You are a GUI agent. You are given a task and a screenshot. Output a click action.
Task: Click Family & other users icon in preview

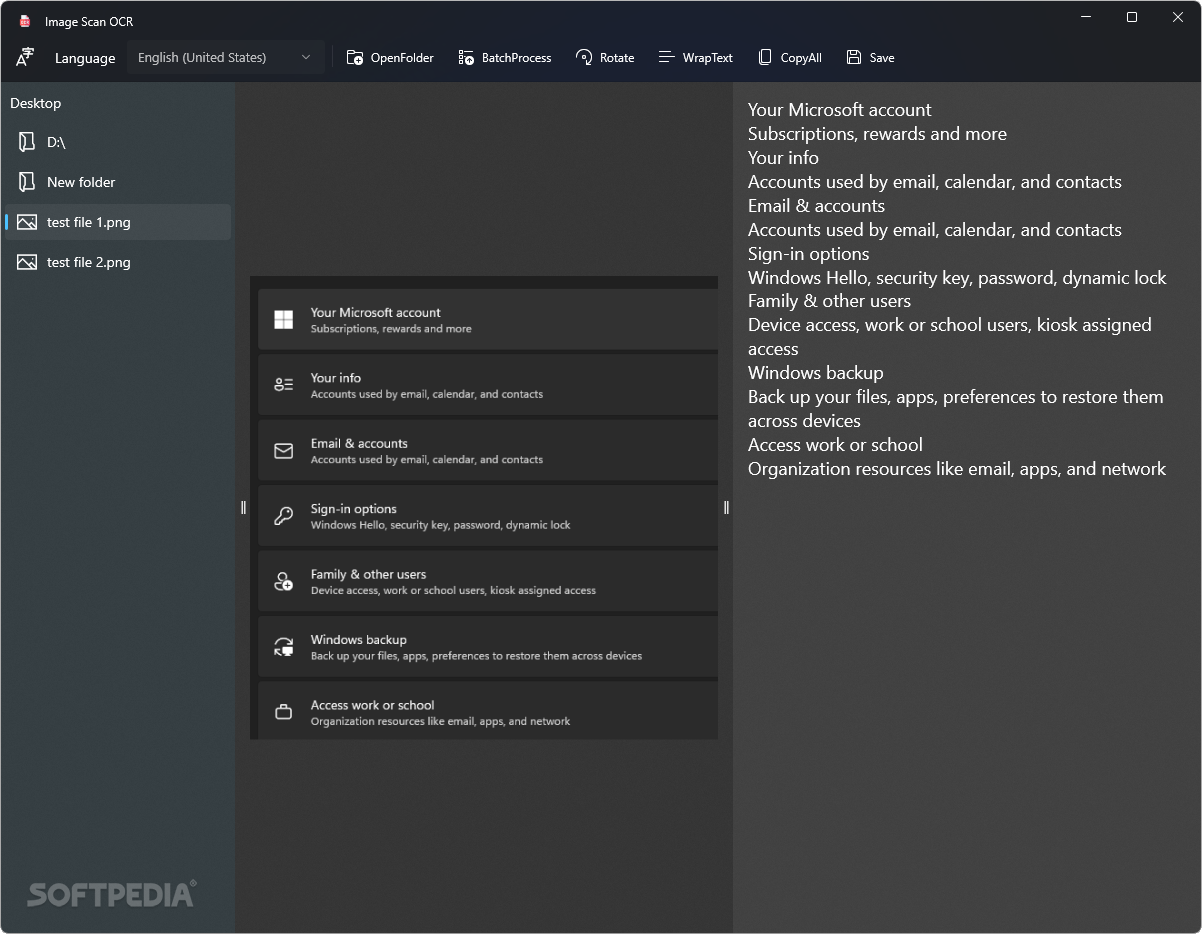point(284,581)
